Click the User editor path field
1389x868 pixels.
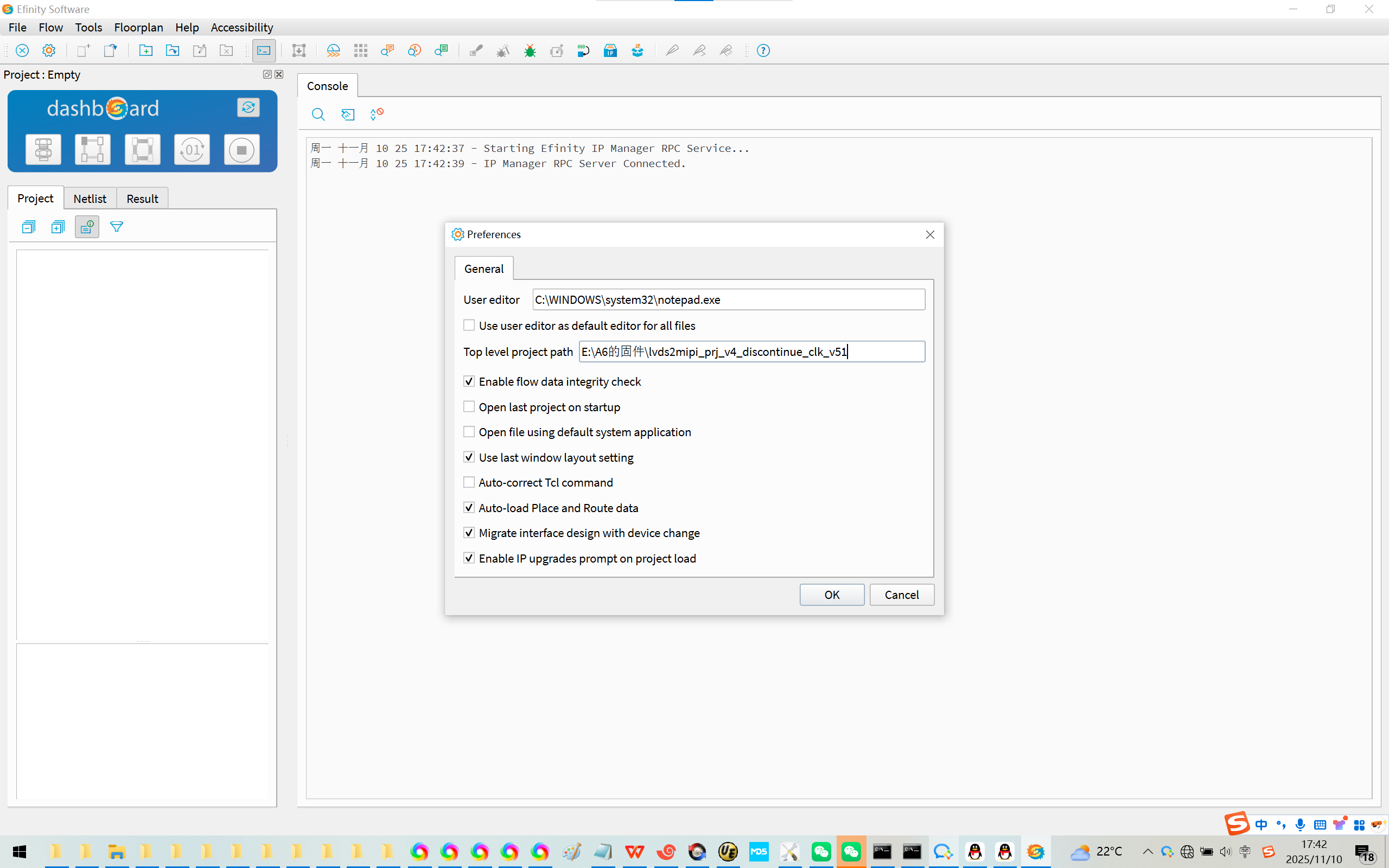(728, 299)
